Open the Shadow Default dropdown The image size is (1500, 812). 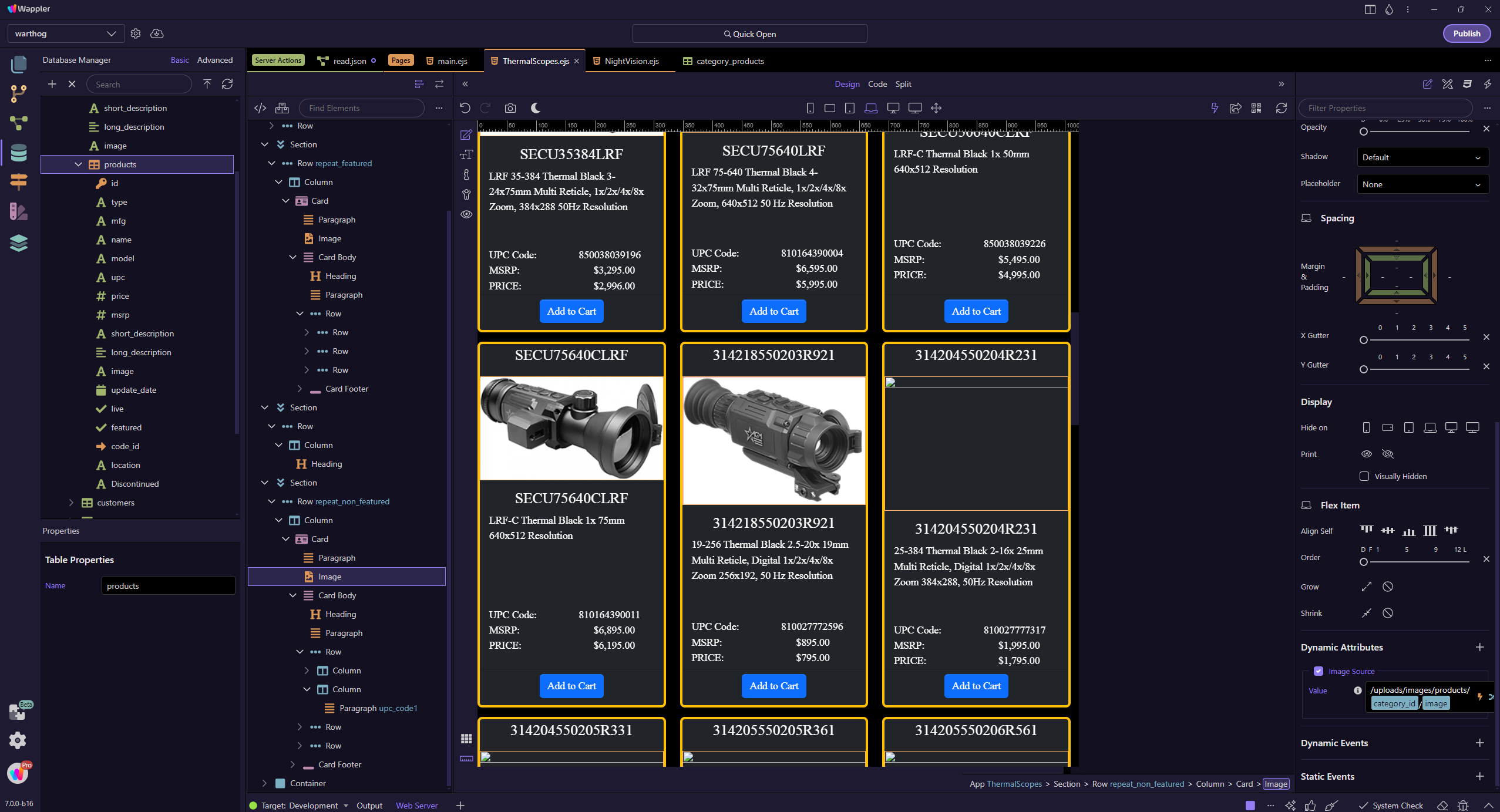click(1422, 157)
